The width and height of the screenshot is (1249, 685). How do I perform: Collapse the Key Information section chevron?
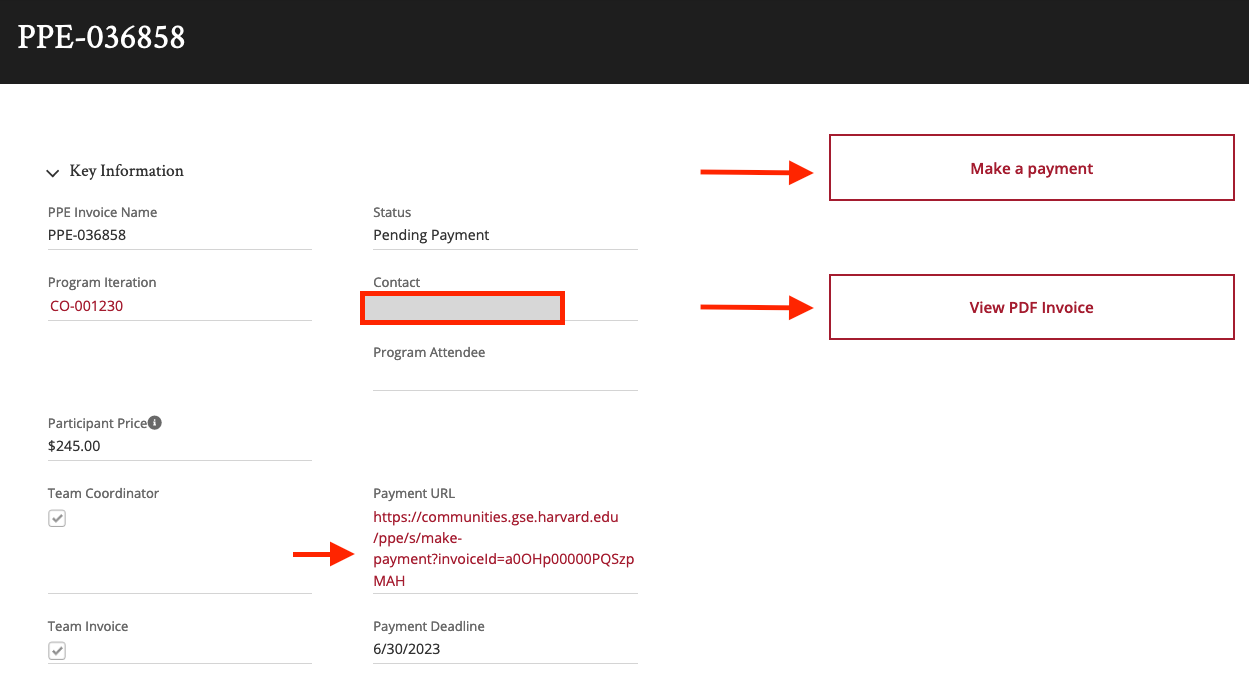53,173
